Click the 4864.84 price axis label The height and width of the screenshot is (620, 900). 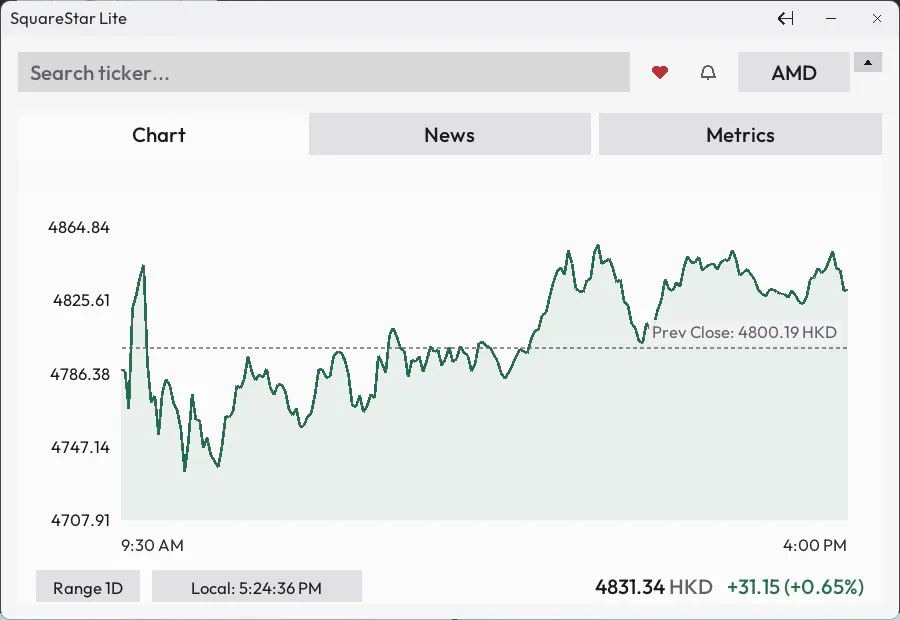pos(79,227)
